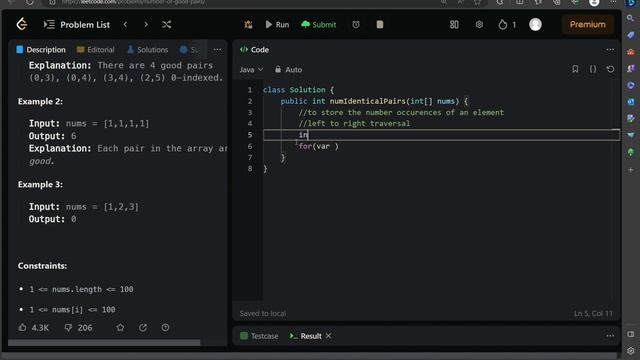This screenshot has width=640, height=360.
Task: Go to the next problem
Action: tap(146, 24)
